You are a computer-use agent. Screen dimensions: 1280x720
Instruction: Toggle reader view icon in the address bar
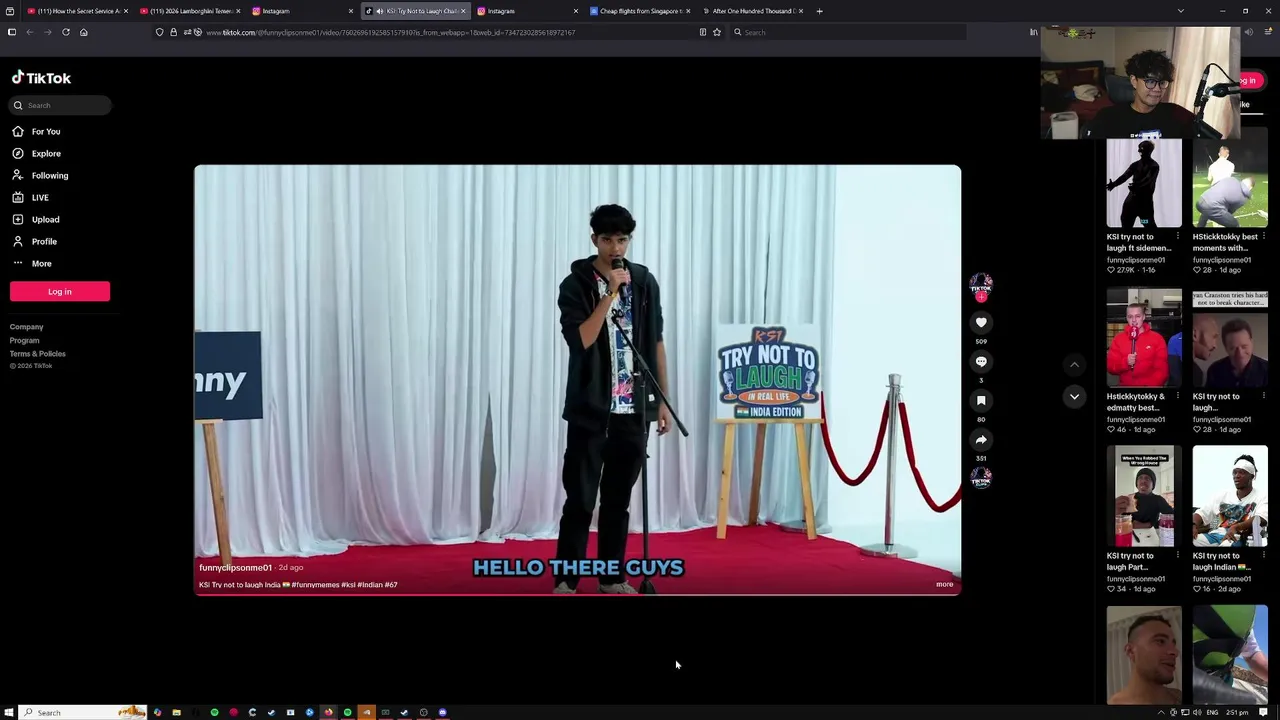703,32
